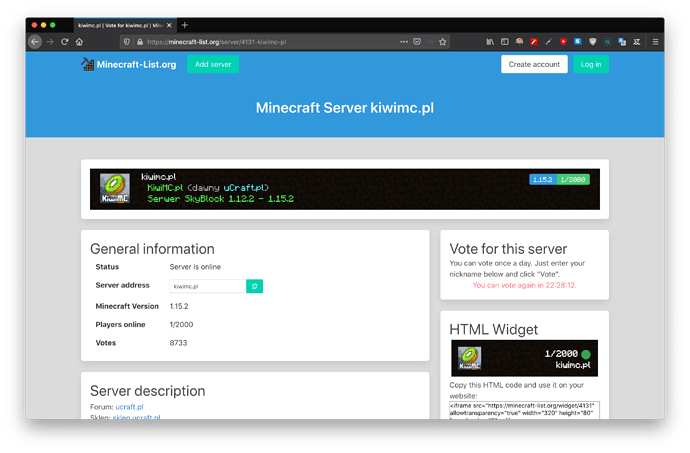Click the Minecraft Version value 1.15.2
Viewport: 690px width, 453px height.
[x=179, y=306]
